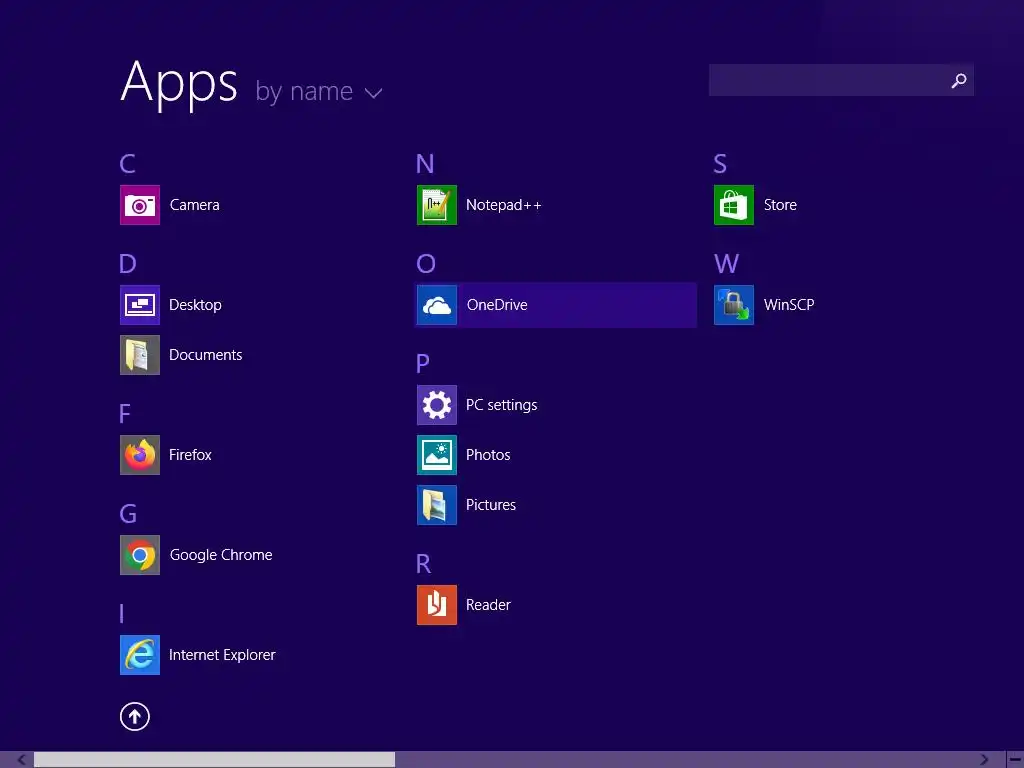Select the letter R group header
The width and height of the screenshot is (1024, 768).
pos(423,564)
